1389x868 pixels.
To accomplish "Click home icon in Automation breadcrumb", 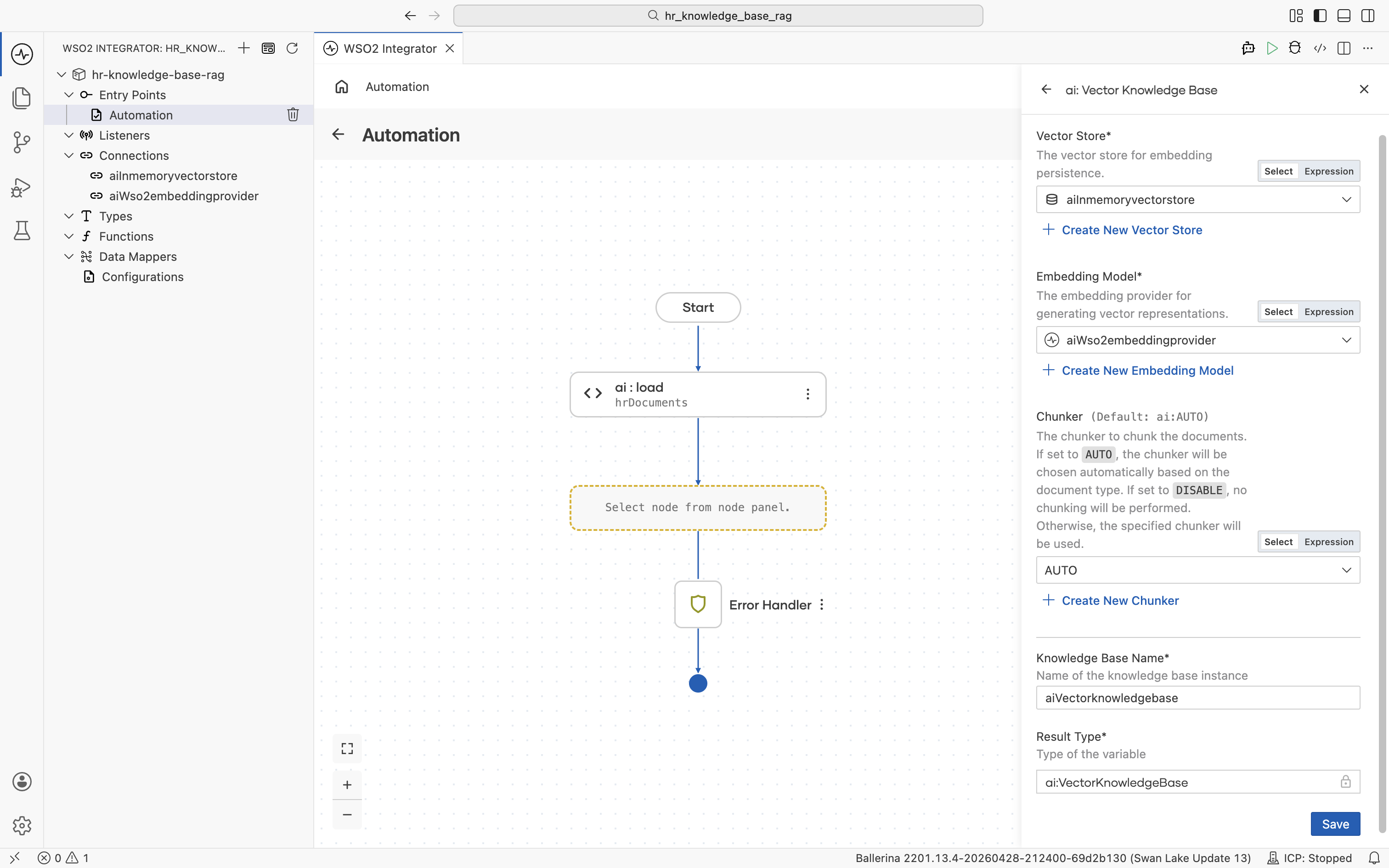I will click(x=342, y=87).
